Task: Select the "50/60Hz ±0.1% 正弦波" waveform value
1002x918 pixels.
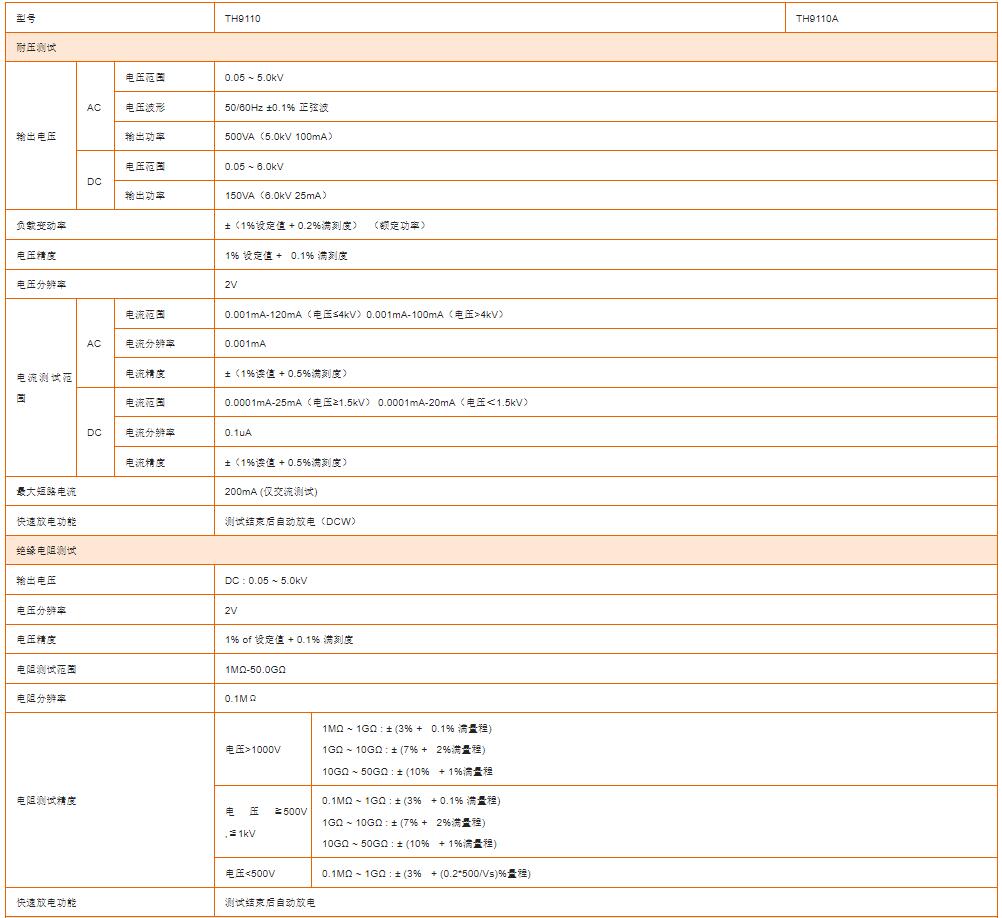Action: pyautogui.click(x=276, y=107)
